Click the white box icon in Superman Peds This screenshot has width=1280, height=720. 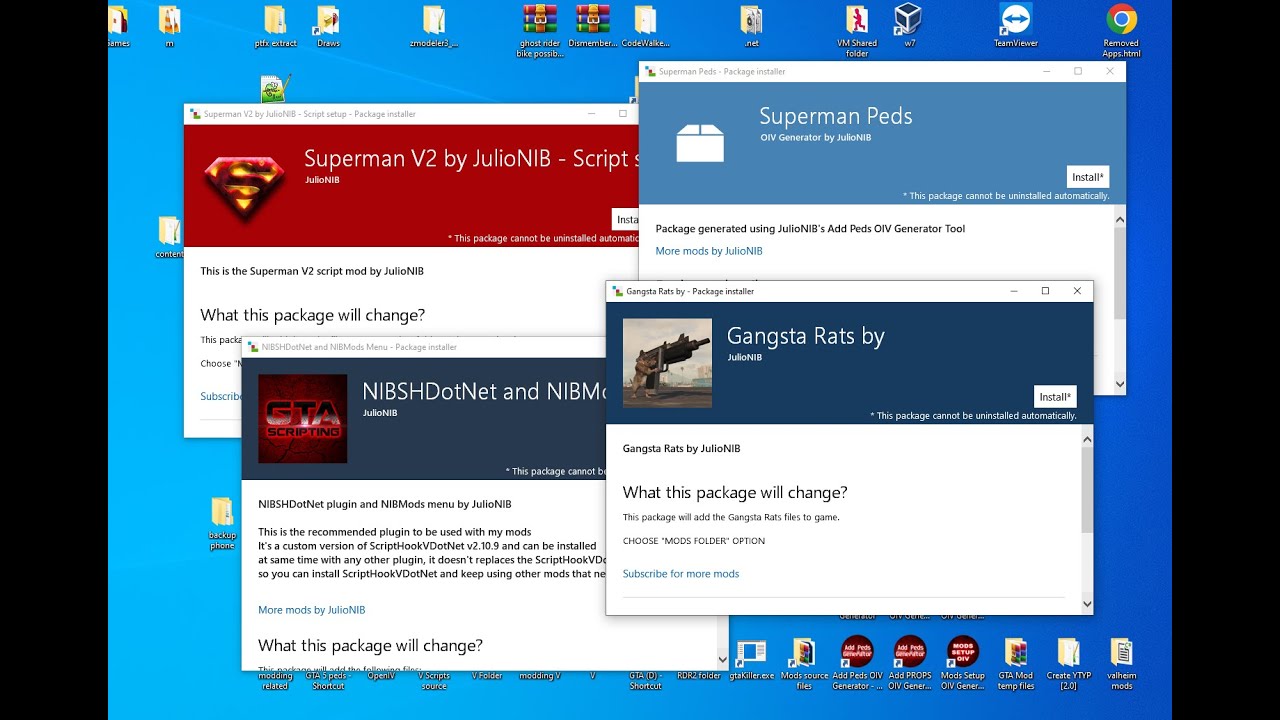pos(700,143)
